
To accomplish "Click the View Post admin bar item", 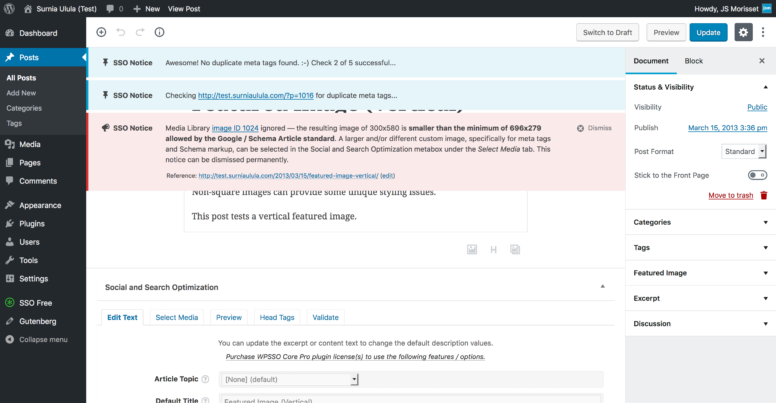I will pos(184,9).
